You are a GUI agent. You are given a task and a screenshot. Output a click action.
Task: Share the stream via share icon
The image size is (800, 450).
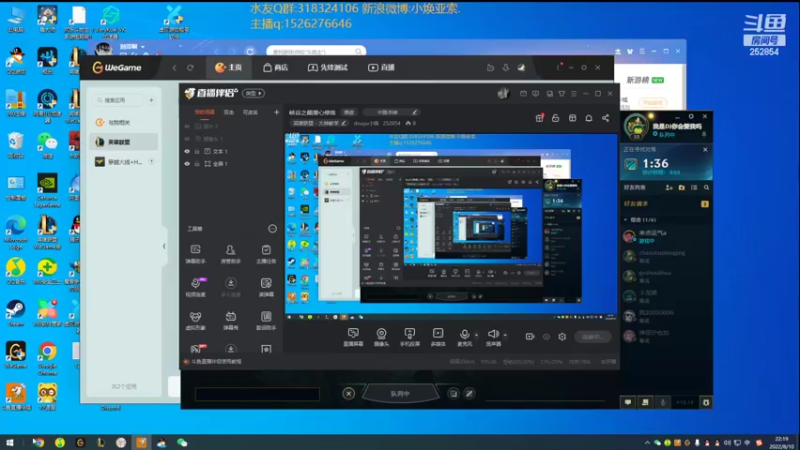point(606,118)
